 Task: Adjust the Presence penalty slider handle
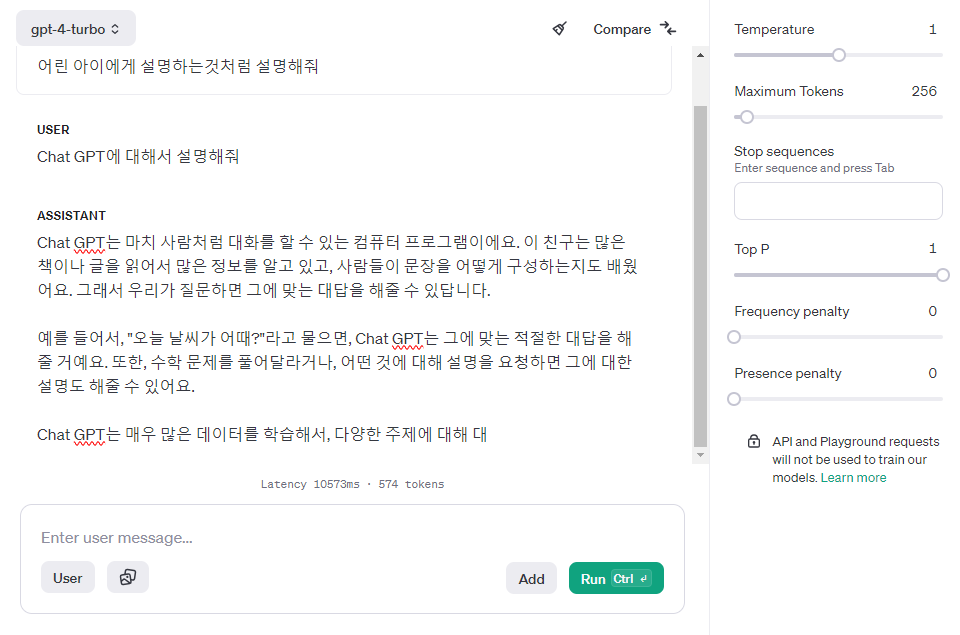click(734, 399)
